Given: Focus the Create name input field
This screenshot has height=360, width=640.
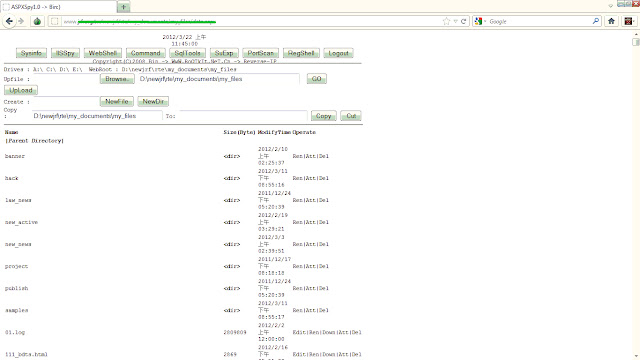Looking at the screenshot, I should pos(66,101).
